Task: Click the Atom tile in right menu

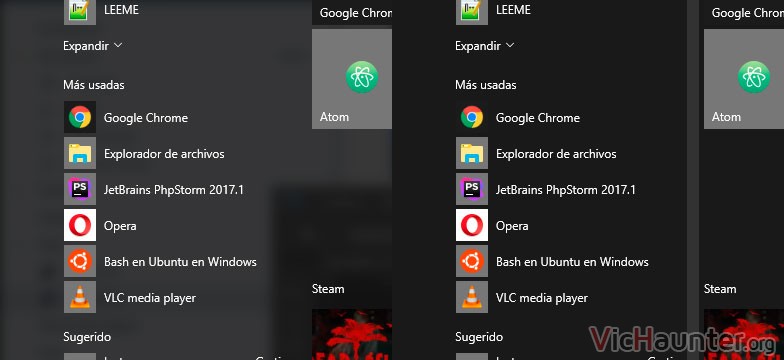Action: [744, 79]
